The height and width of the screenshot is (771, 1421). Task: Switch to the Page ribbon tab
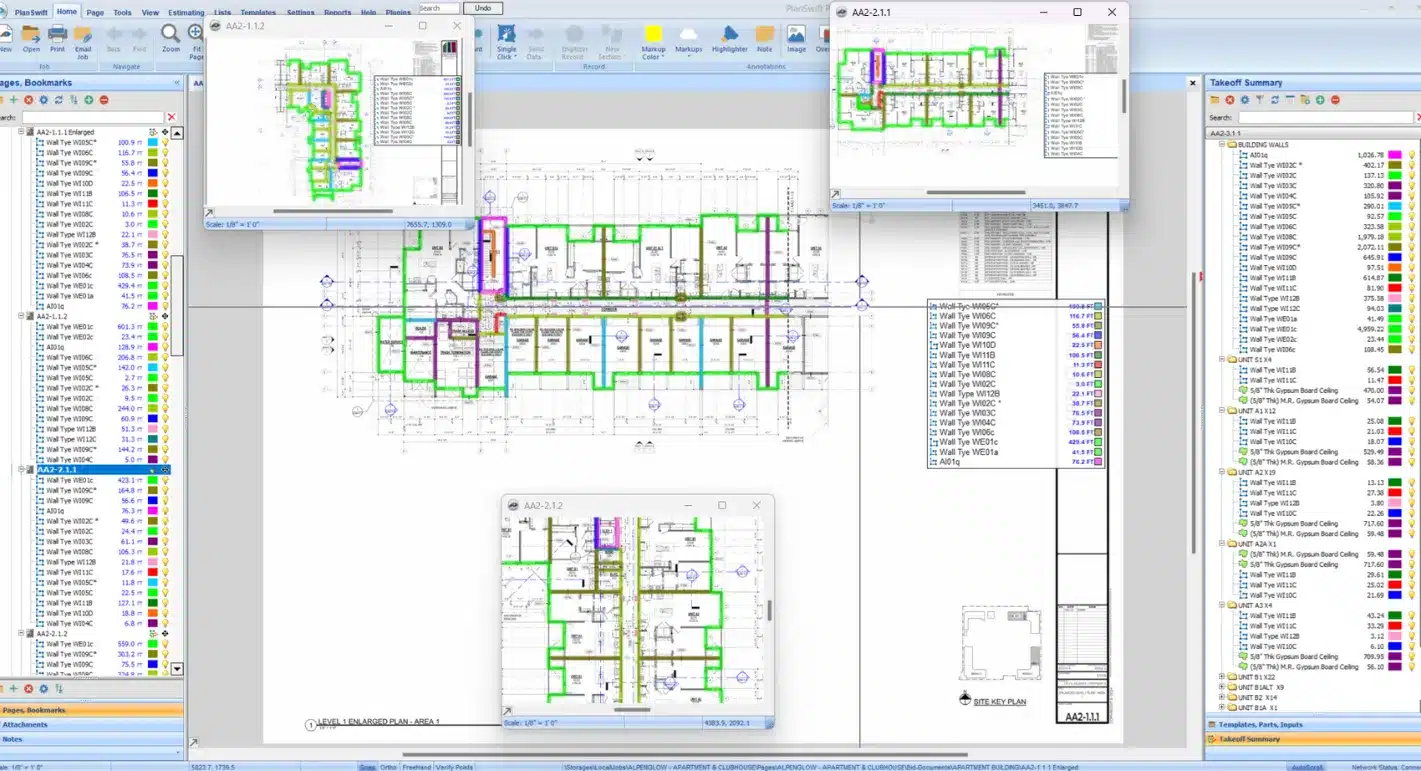tap(95, 13)
